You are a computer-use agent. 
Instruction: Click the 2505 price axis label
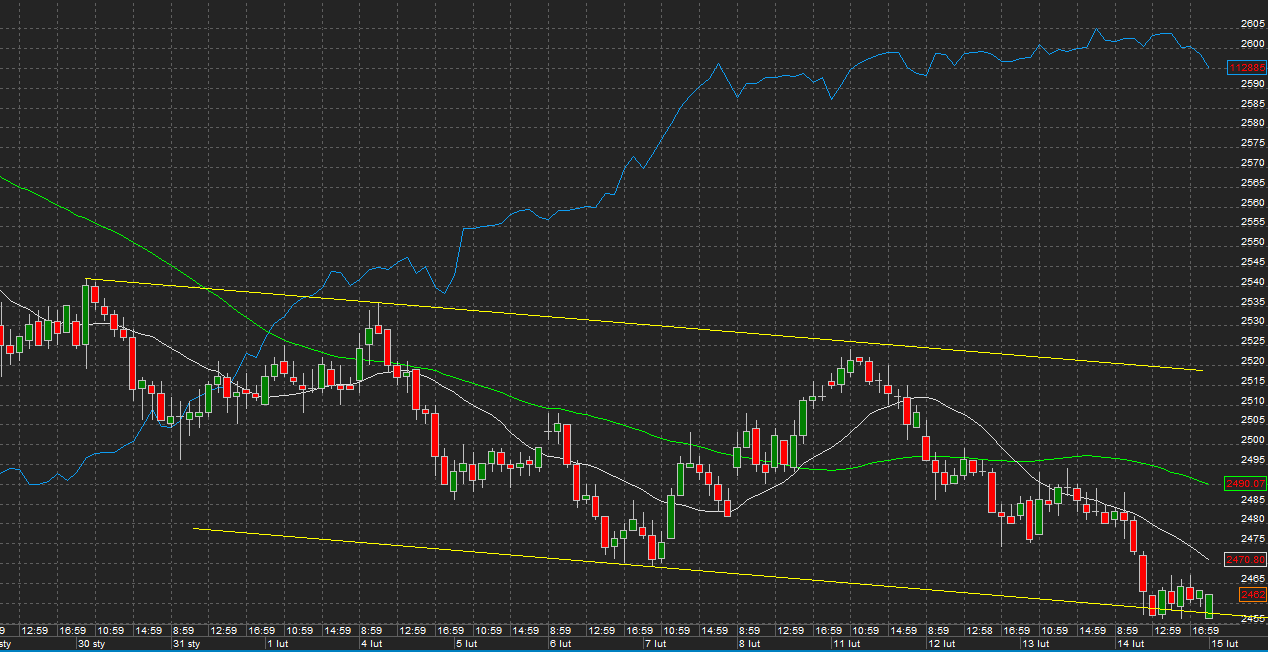(1252, 420)
